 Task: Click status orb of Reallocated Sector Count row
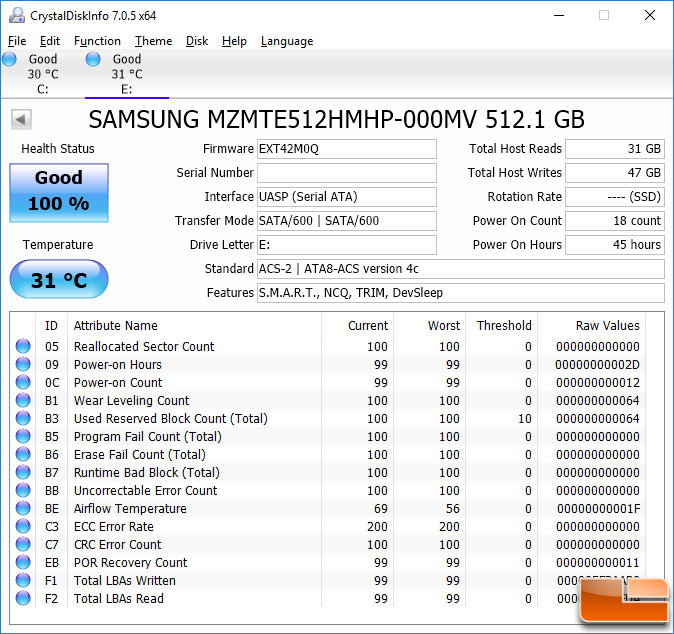[23, 346]
